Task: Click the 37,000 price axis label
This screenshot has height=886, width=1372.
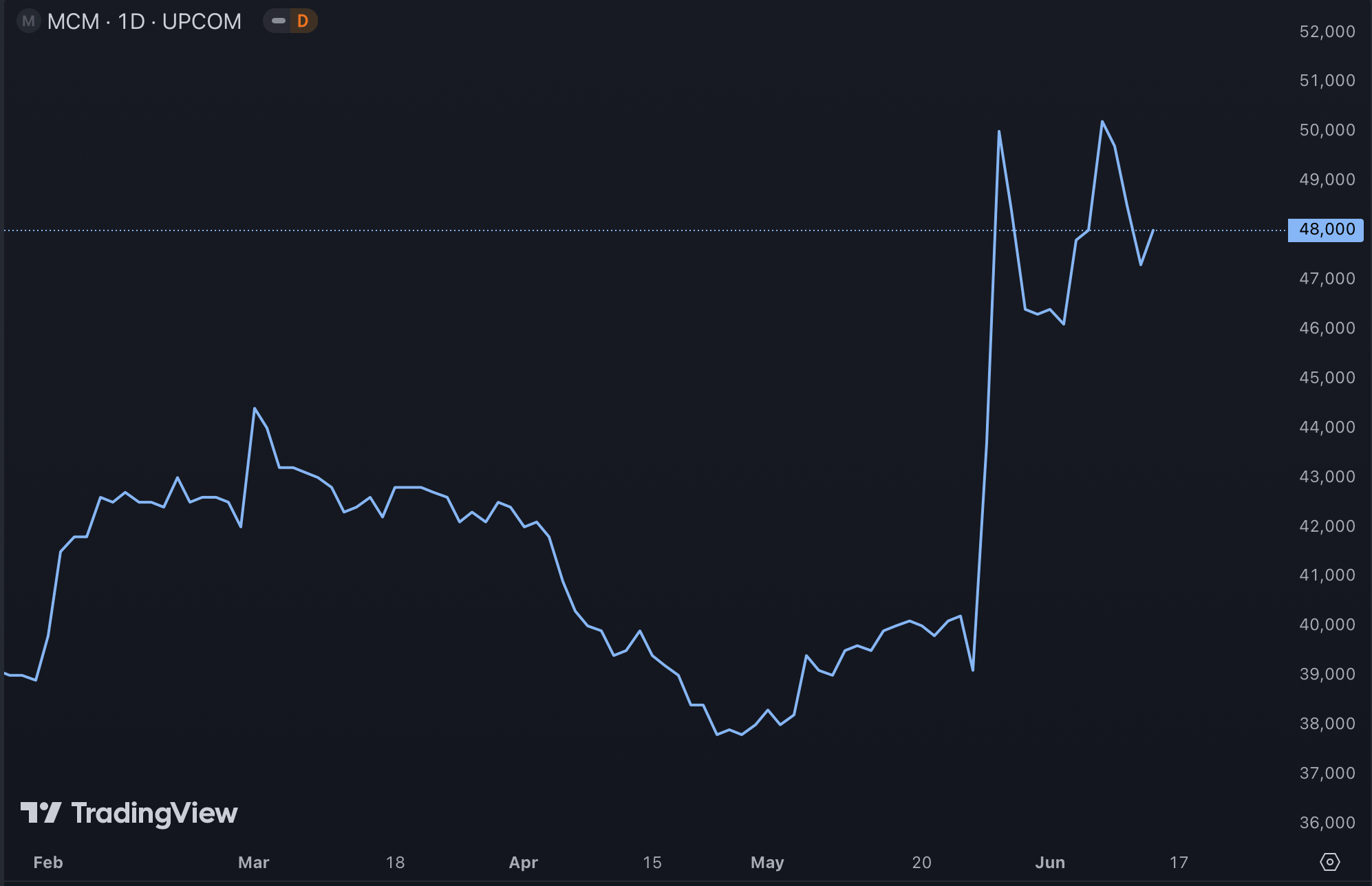Action: pyautogui.click(x=1327, y=773)
